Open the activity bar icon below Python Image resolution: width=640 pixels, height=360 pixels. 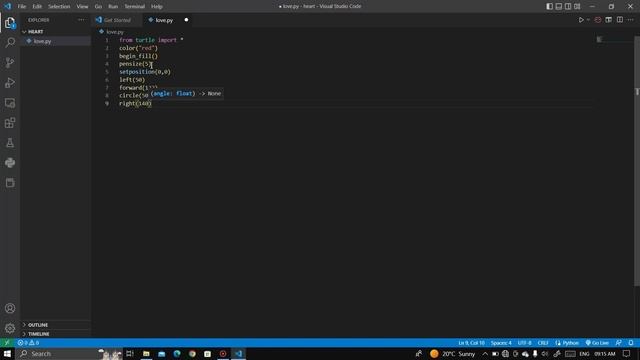click(x=10, y=182)
